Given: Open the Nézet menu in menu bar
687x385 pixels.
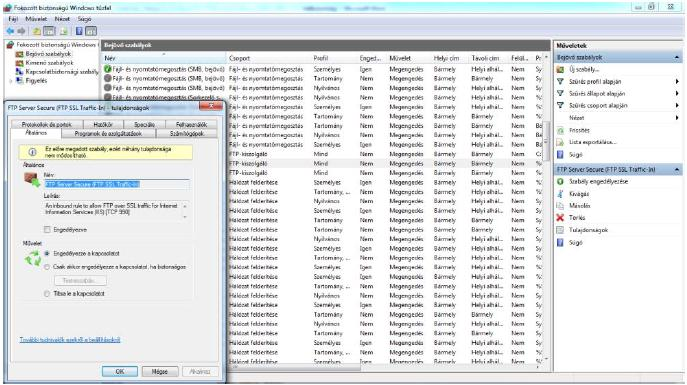Looking at the screenshot, I should 62,19.
